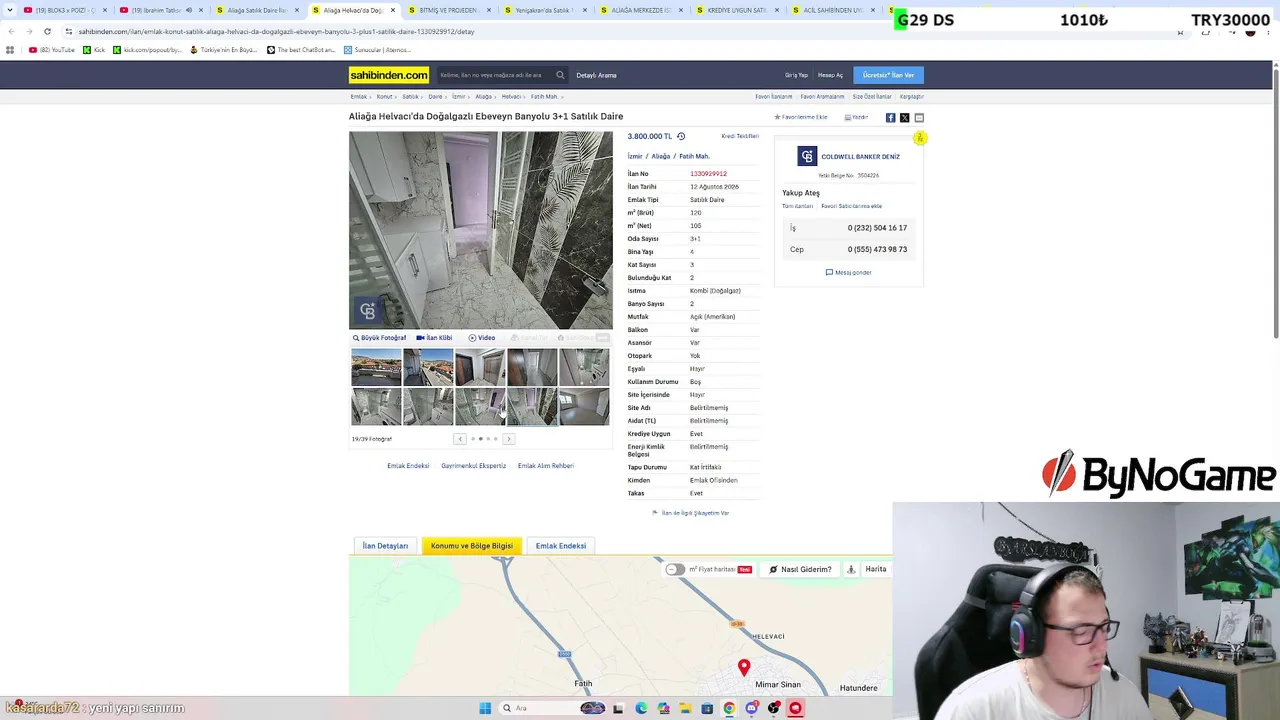The image size is (1280, 720).
Task: Go back in browser history
Action: coord(11,31)
